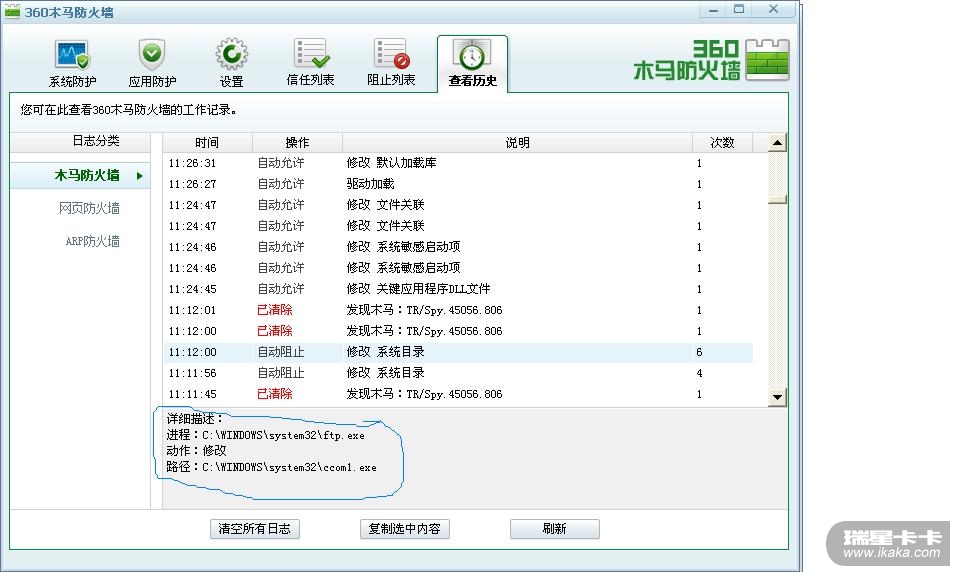Screen dimensions: 960x572
Task: Select 网页防火墙 log category
Action: click(x=89, y=208)
